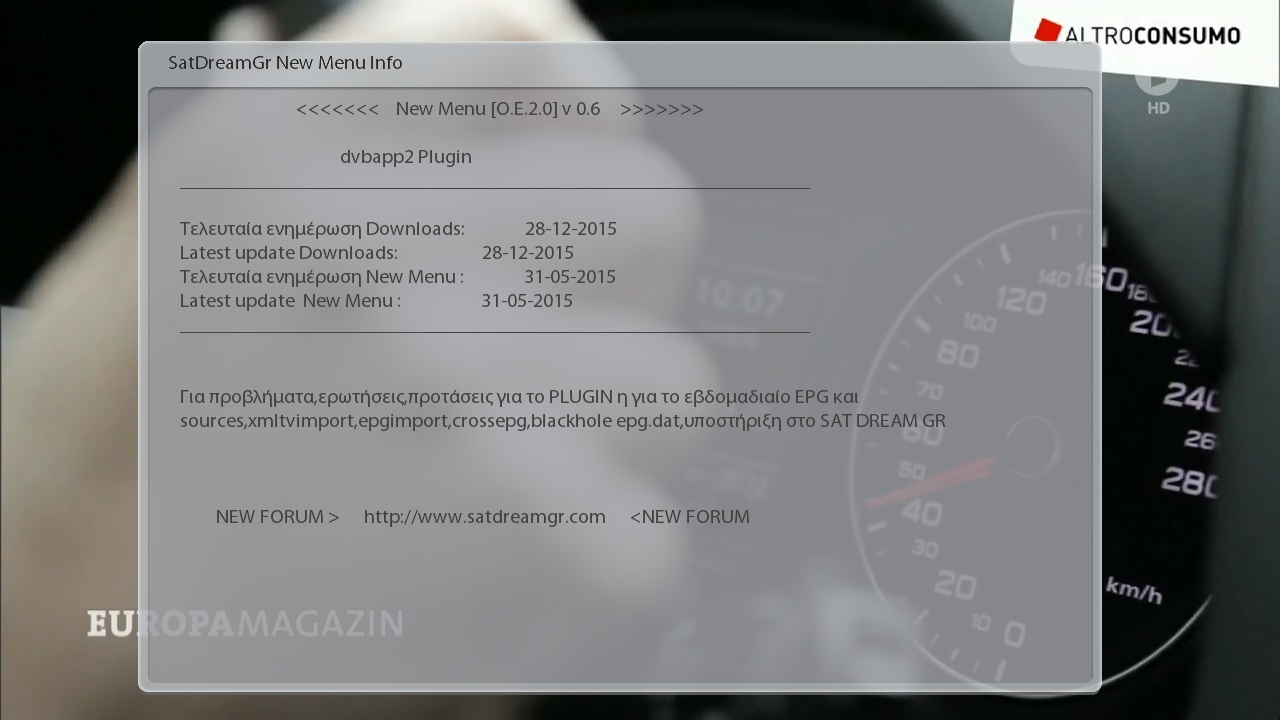Screen dimensions: 1280x720
Task: Click 'New Menu [O.E.2.0] v 0.6' header text
Action: click(497, 109)
